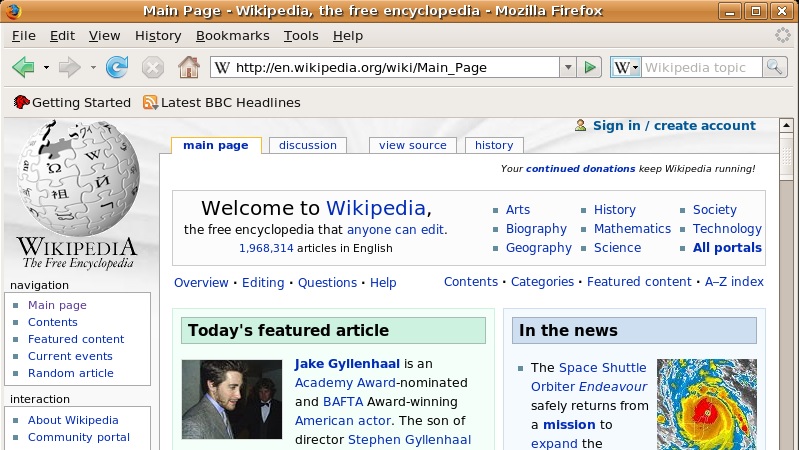Click the Stop loading icon
The width and height of the screenshot is (799, 450).
pyautogui.click(x=152, y=68)
